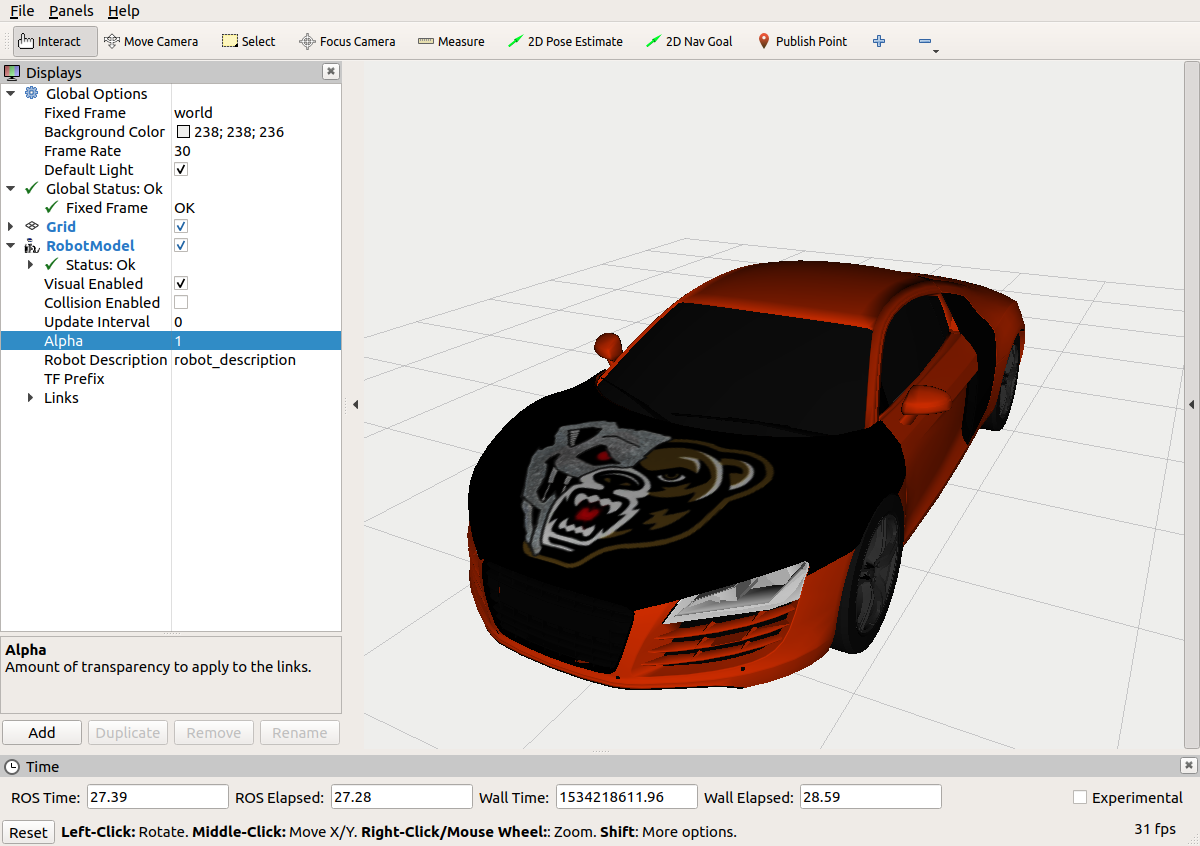The image size is (1200, 846).
Task: Click the Displays panel monitor icon
Action: coord(12,72)
